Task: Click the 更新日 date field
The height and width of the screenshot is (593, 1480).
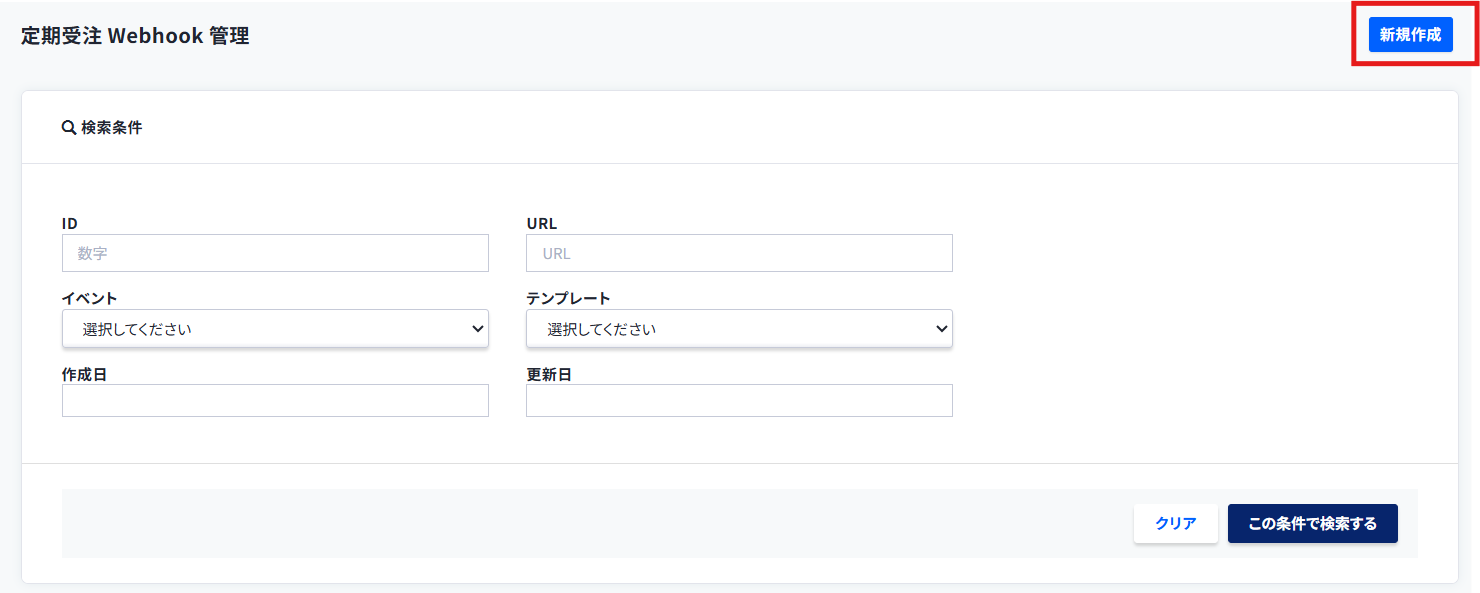Action: (739, 401)
